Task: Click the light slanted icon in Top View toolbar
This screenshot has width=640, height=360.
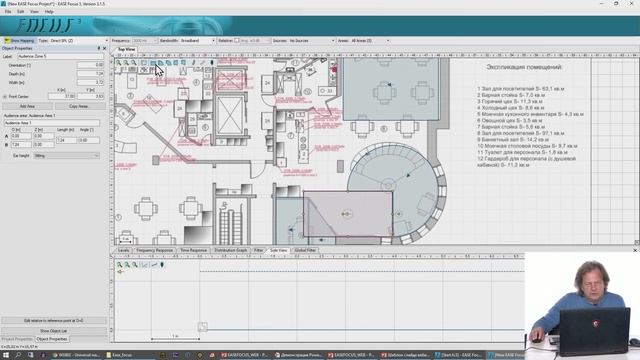Action: (x=202, y=63)
